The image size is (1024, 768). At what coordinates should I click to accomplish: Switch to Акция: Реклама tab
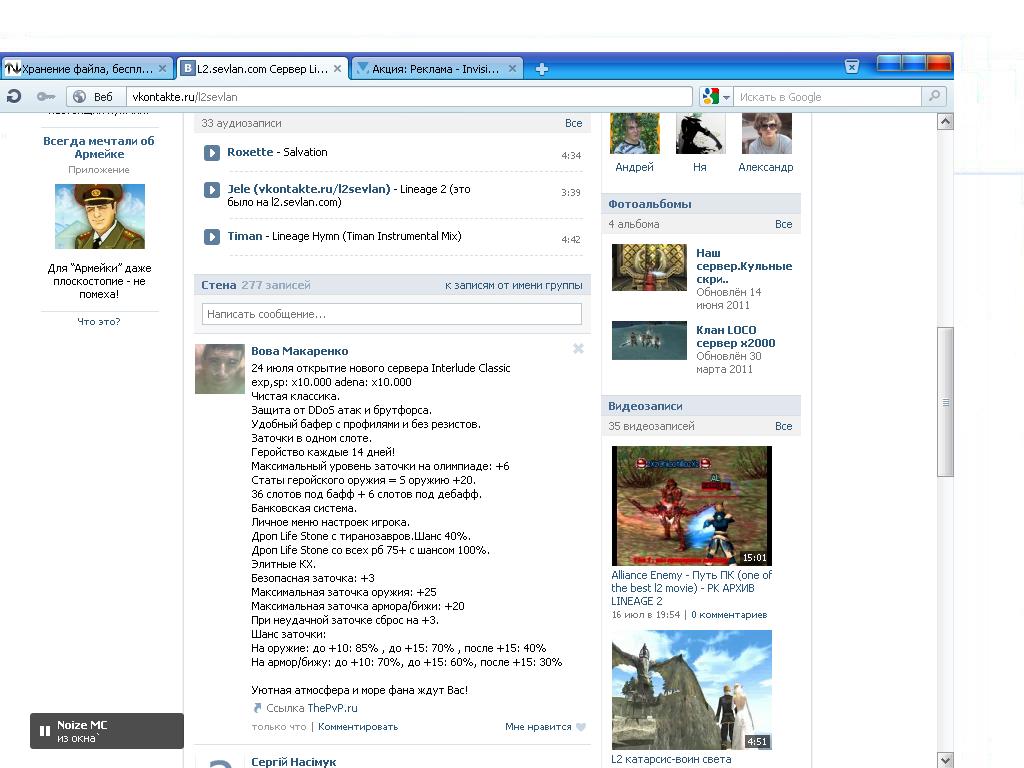tap(436, 69)
